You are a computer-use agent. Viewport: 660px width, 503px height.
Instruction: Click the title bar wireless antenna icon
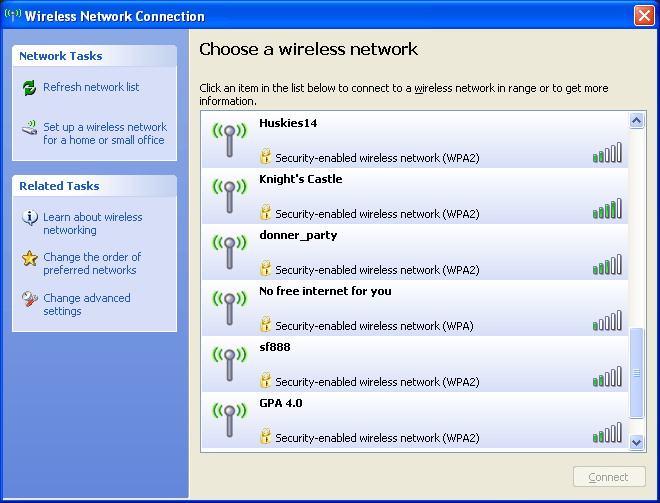(x=13, y=15)
